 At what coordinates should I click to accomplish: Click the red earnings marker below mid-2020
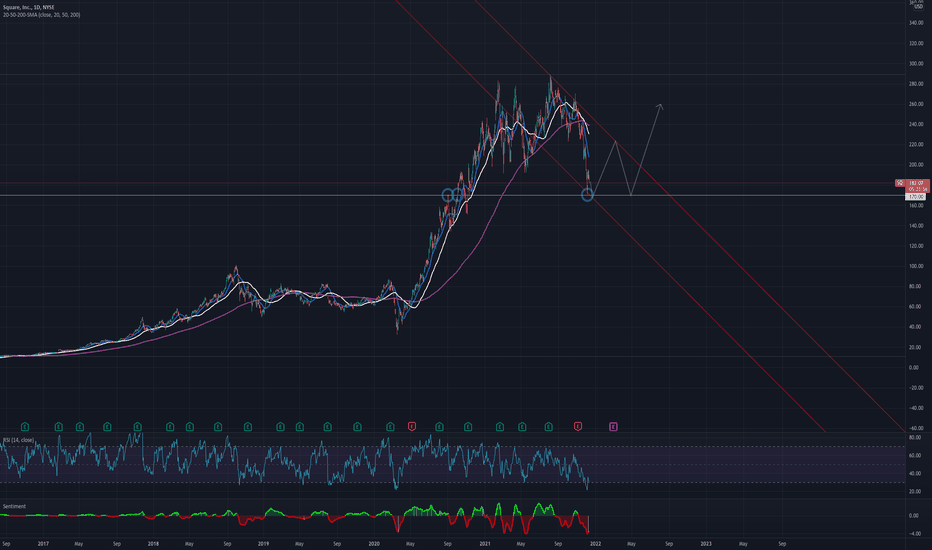[411, 426]
